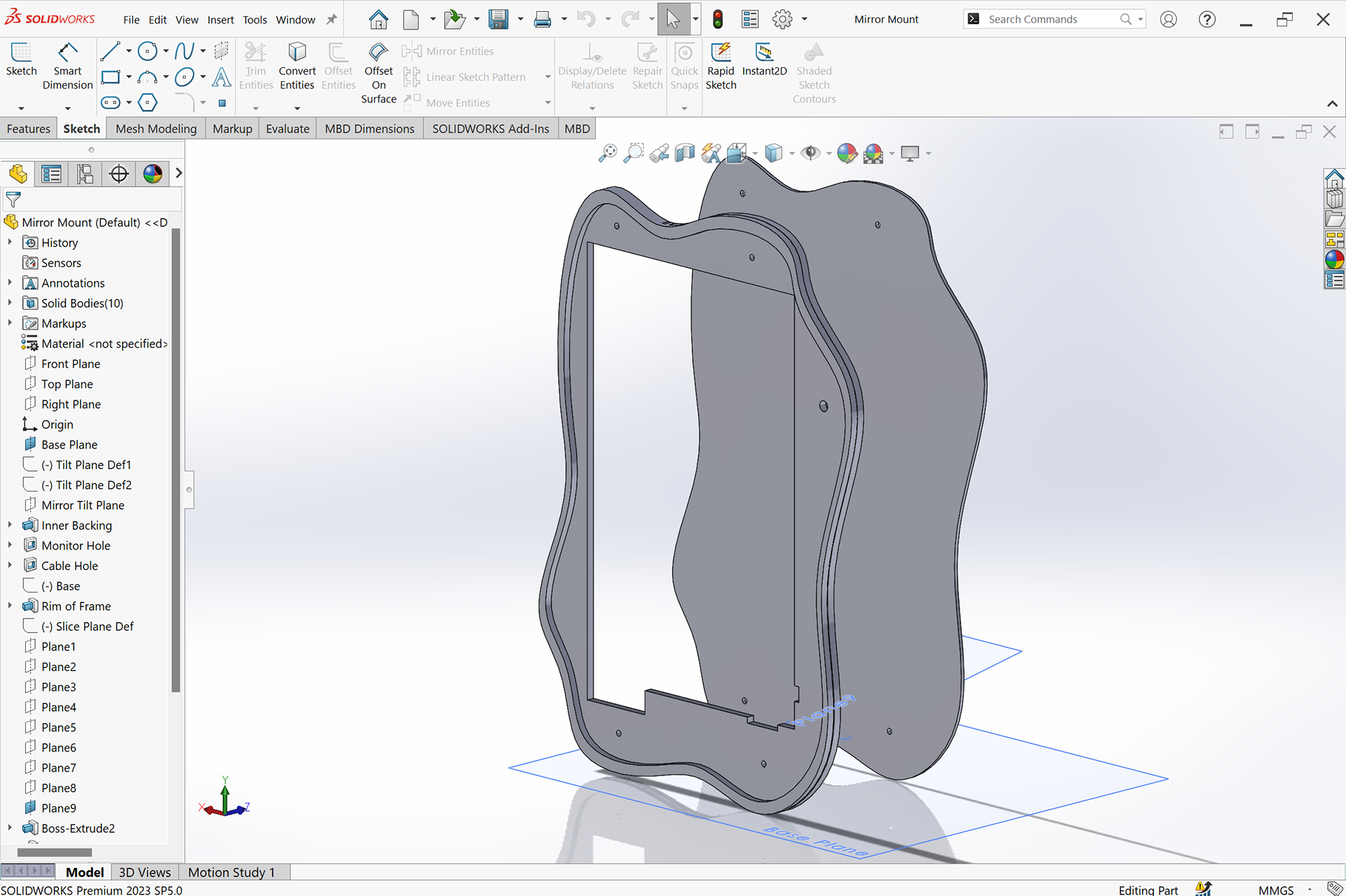
Task: Select the Convert Entities tool
Action: pos(297,67)
